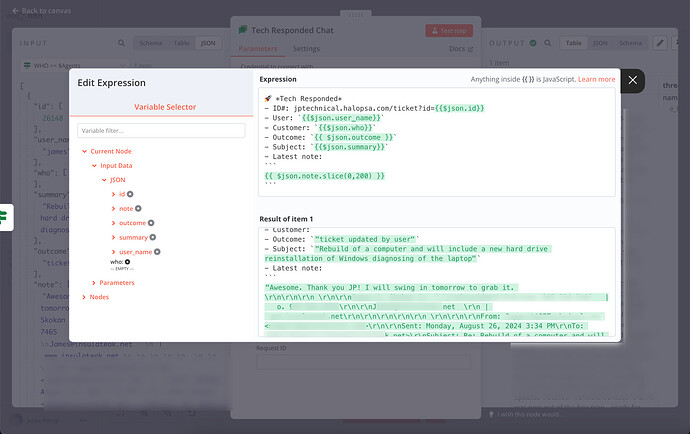Screen dimensions: 690x434
Task: Expand the Parameters tree node
Action: click(x=94, y=283)
